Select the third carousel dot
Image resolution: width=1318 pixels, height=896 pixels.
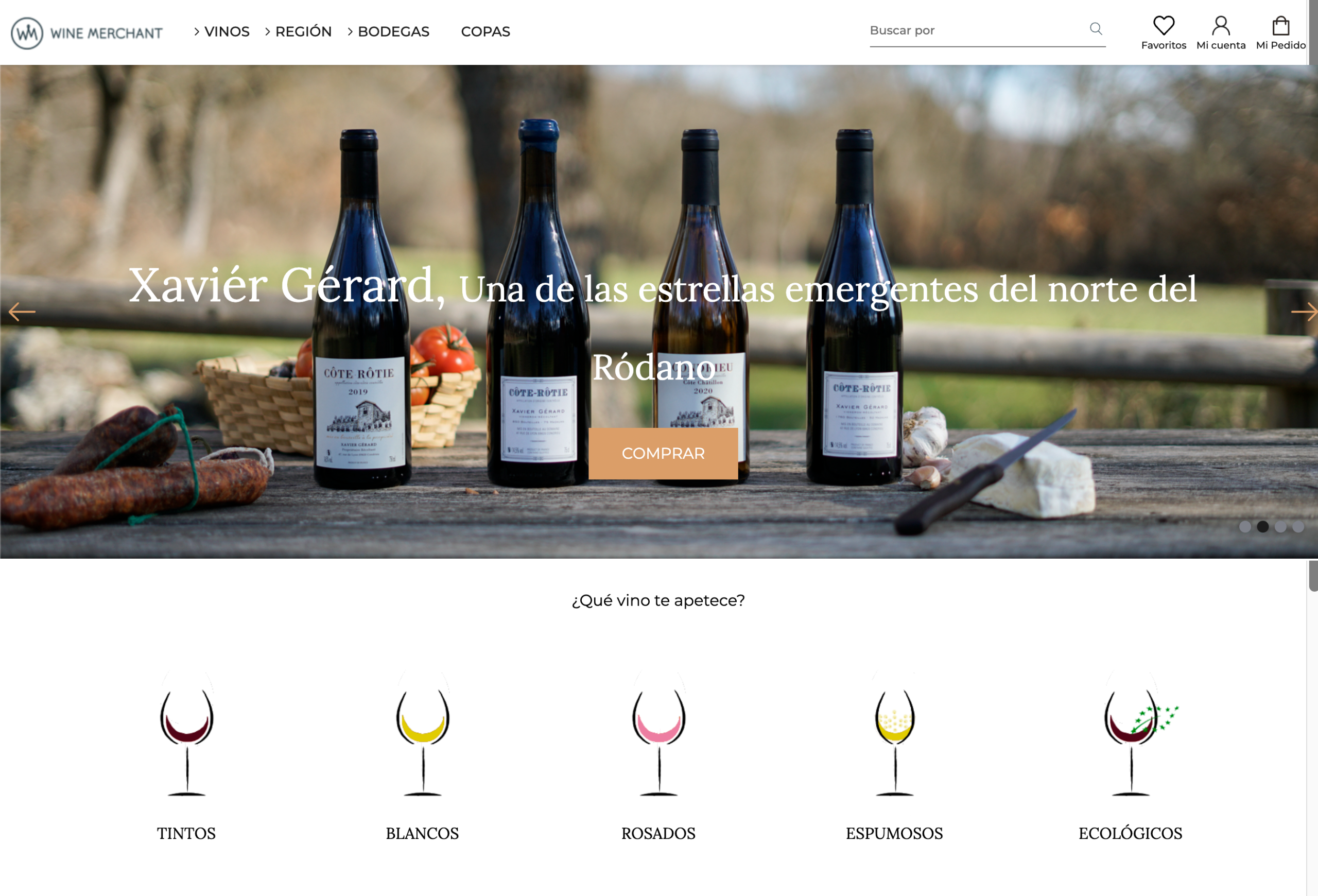pos(1280,526)
